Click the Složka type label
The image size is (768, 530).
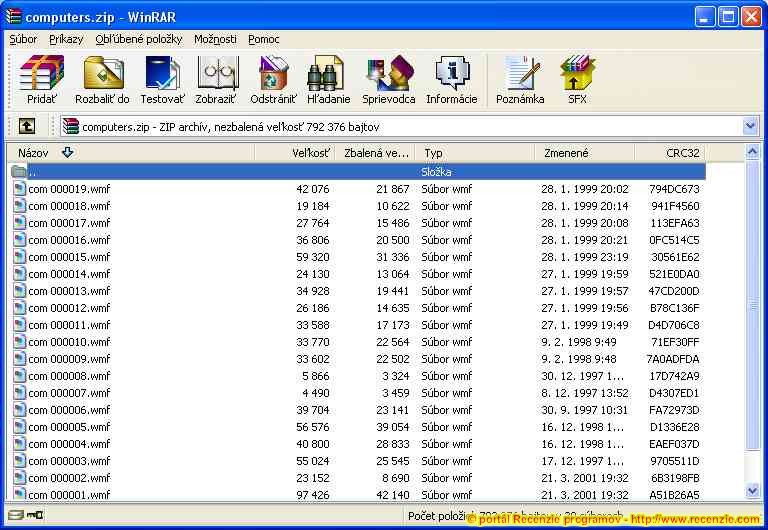436,172
